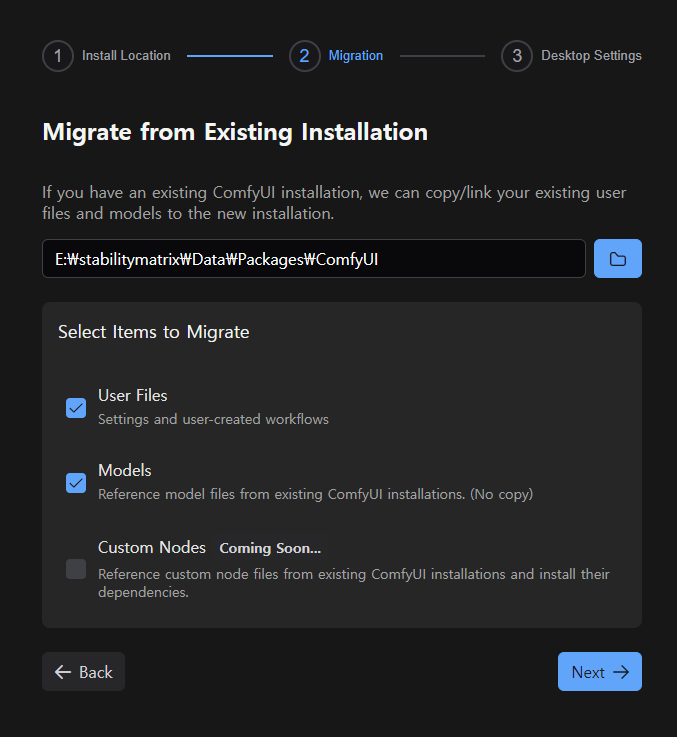The image size is (677, 737).
Task: Focus the existing ComfyUI path field
Action: click(x=314, y=259)
